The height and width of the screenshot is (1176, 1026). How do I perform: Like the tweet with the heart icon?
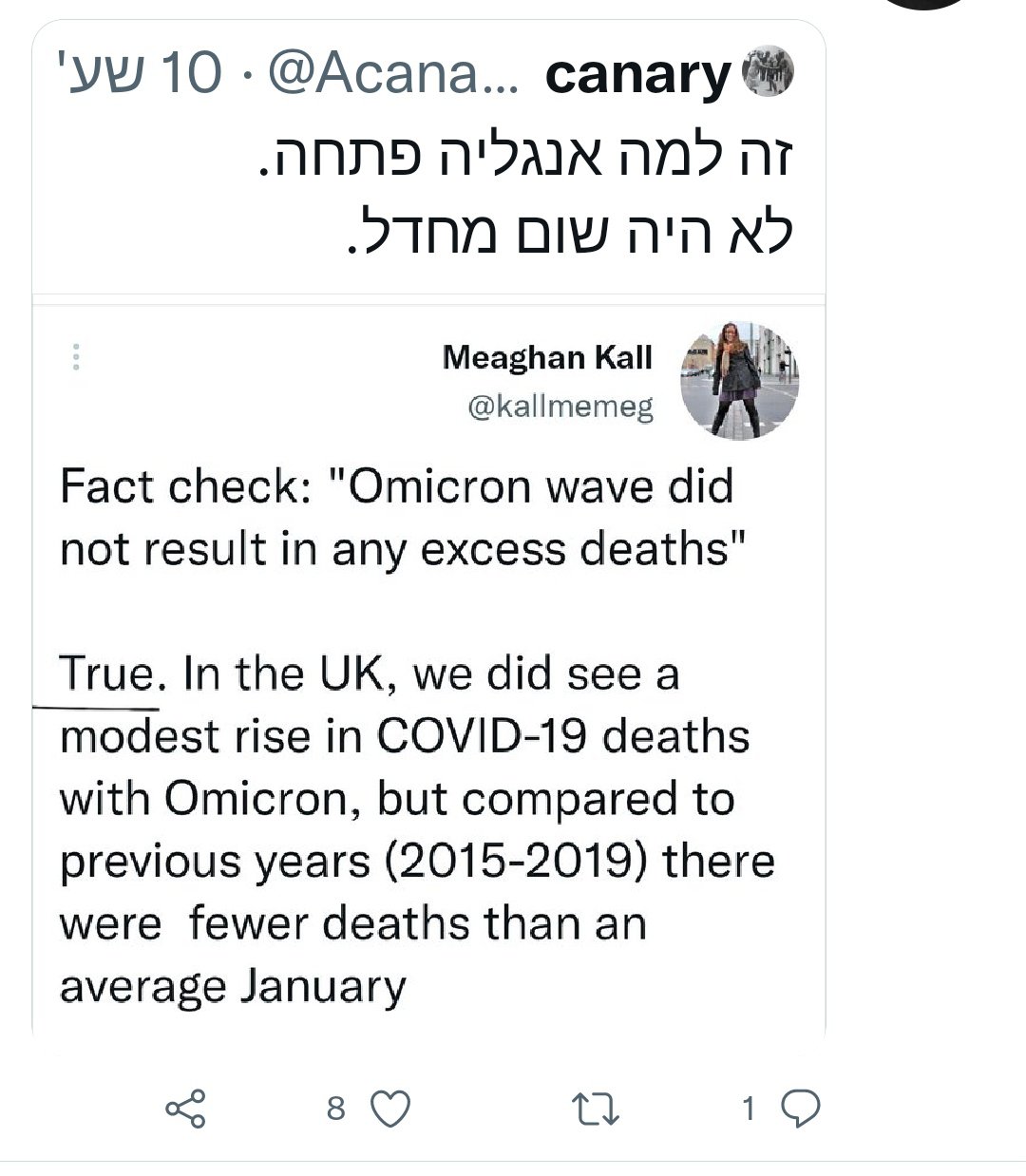[389, 1109]
